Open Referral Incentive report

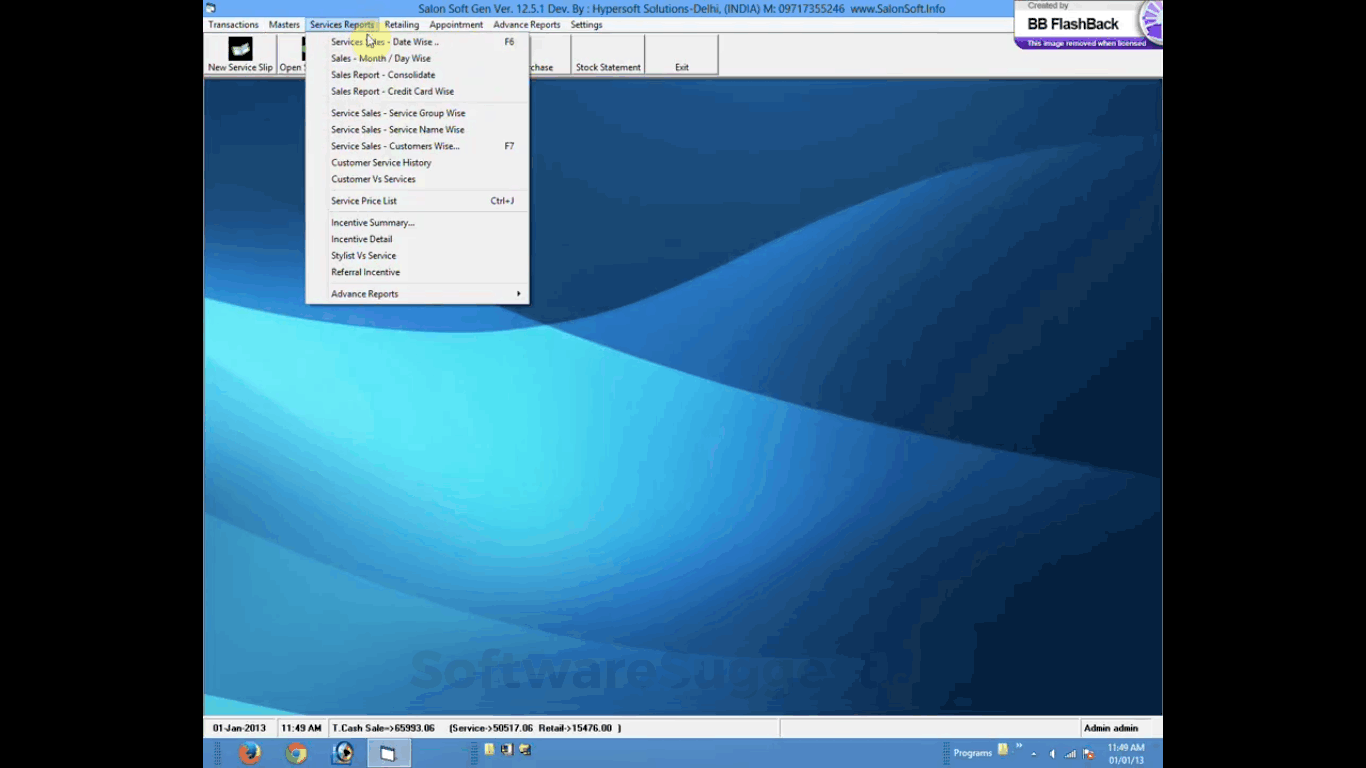[418, 272]
